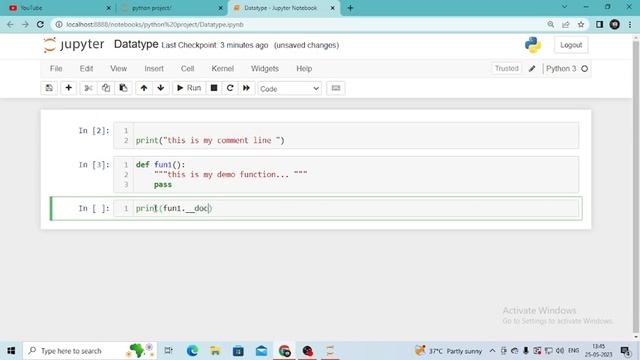Open Microsoft Edge from the taskbar

(192, 351)
